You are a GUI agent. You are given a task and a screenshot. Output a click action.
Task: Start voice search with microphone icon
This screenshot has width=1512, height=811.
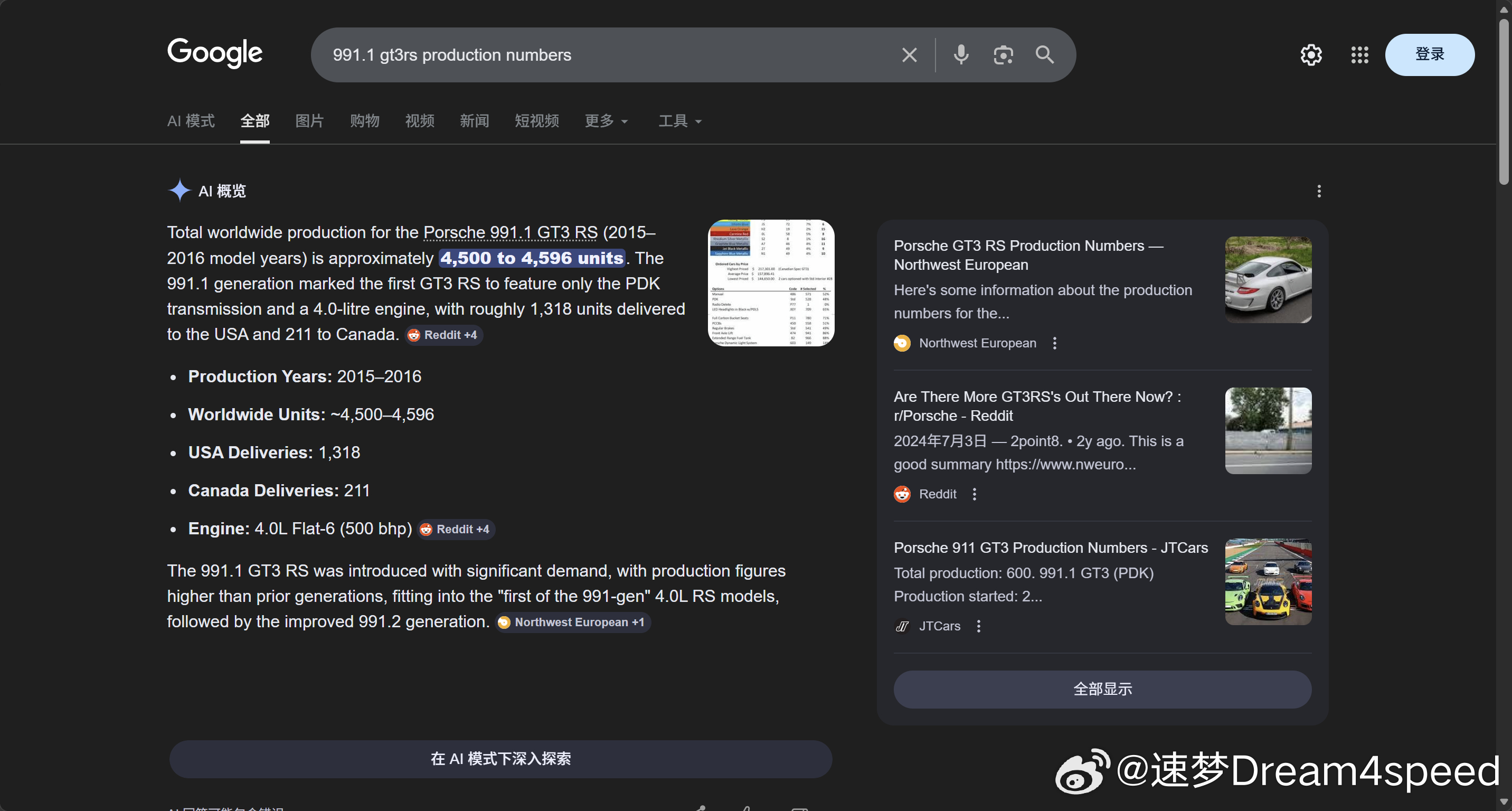click(961, 55)
